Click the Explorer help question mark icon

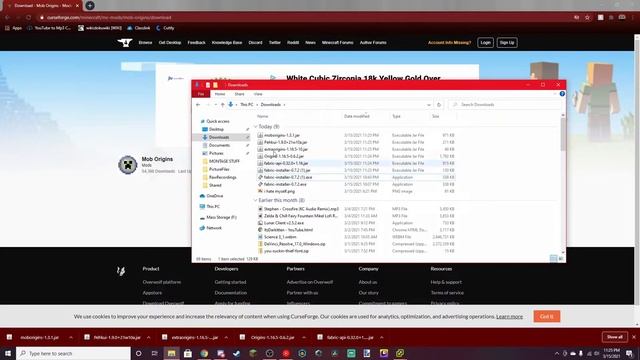[x=562, y=94]
